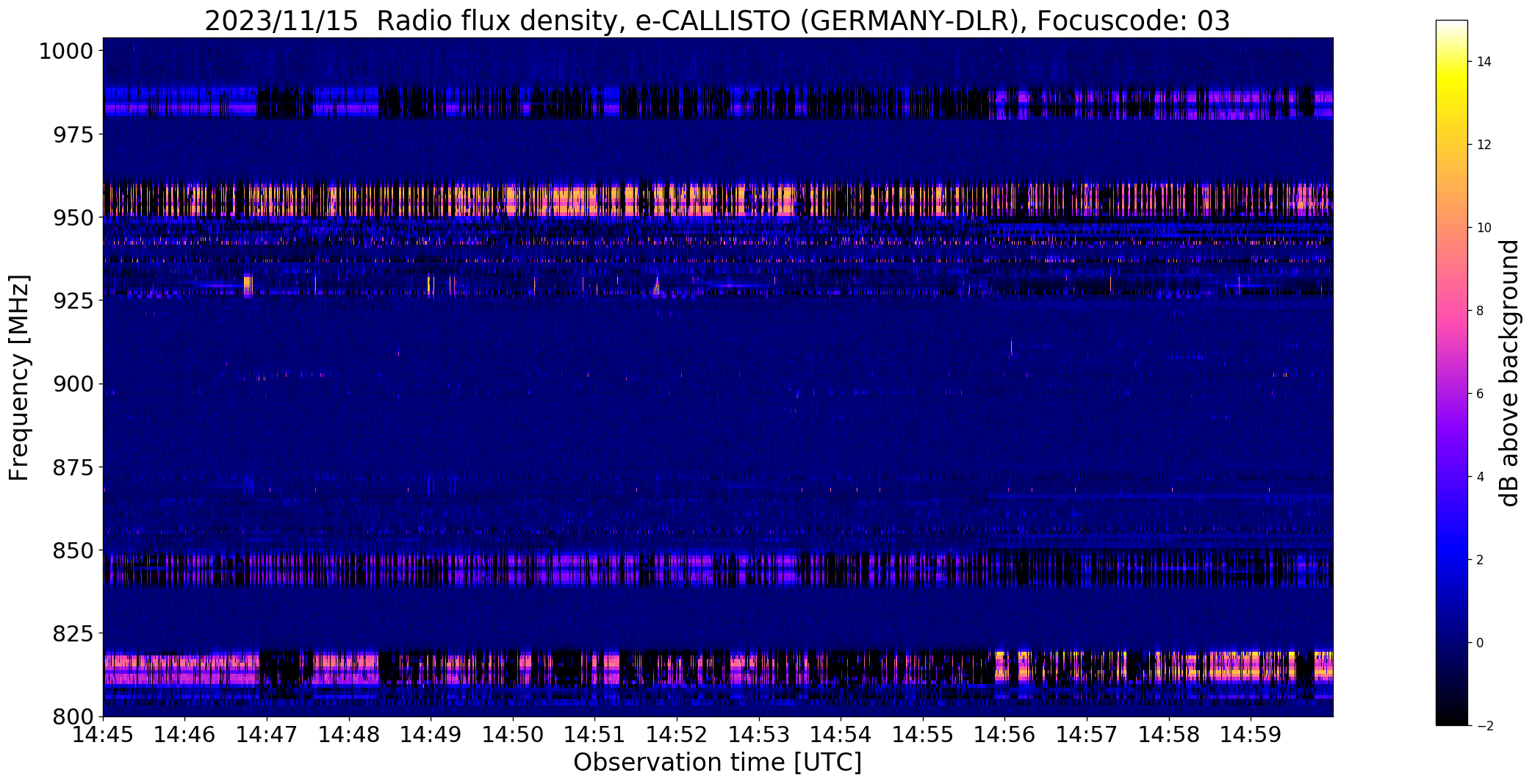1532x784 pixels.
Task: Click the 14:55 time axis tick label
Action: [x=923, y=734]
